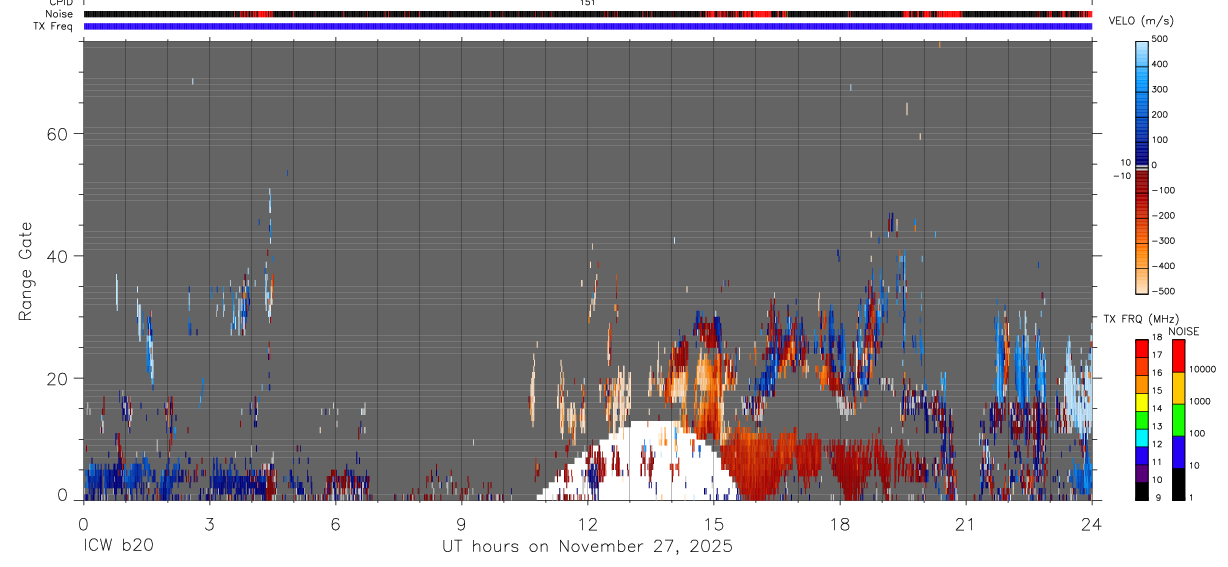Click the black-and-red Noise strip at top

(x=587, y=14)
